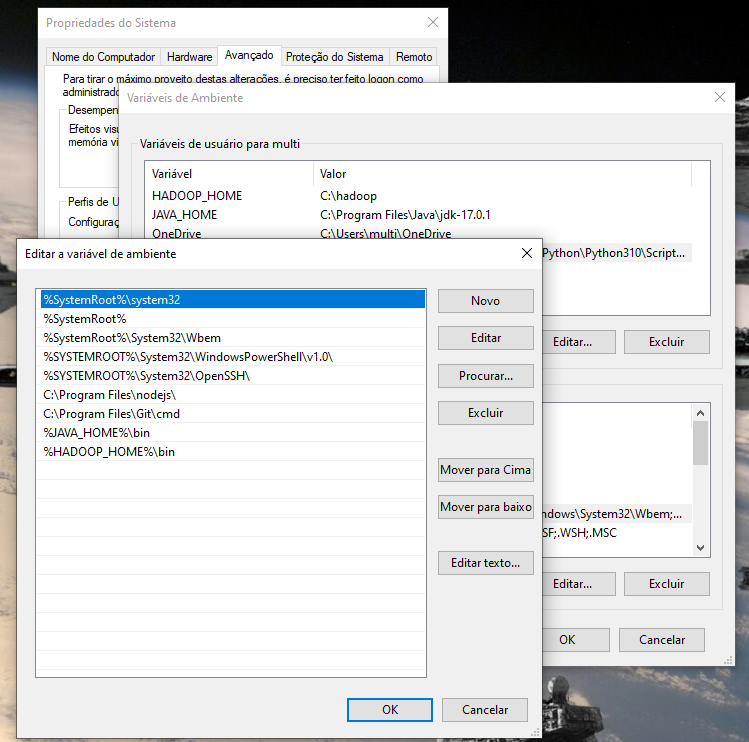Select the %JAVA_HOME%\bin entry
Image resolution: width=749 pixels, height=742 pixels.
click(233, 433)
